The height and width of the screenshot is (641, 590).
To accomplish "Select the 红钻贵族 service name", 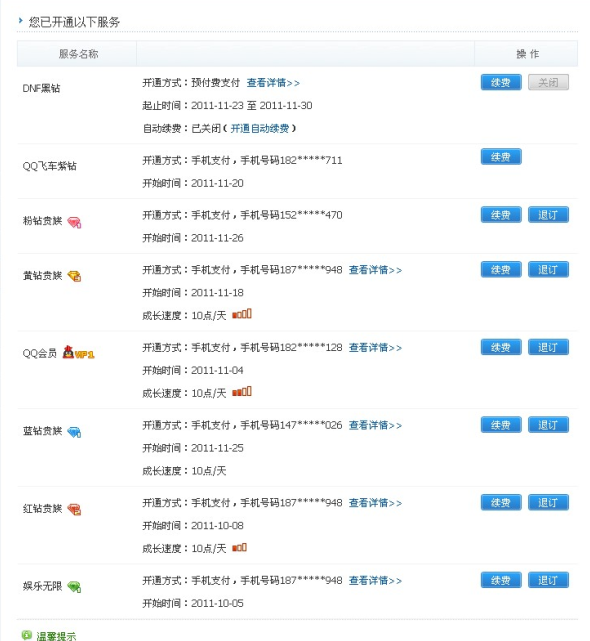I will 42,509.
